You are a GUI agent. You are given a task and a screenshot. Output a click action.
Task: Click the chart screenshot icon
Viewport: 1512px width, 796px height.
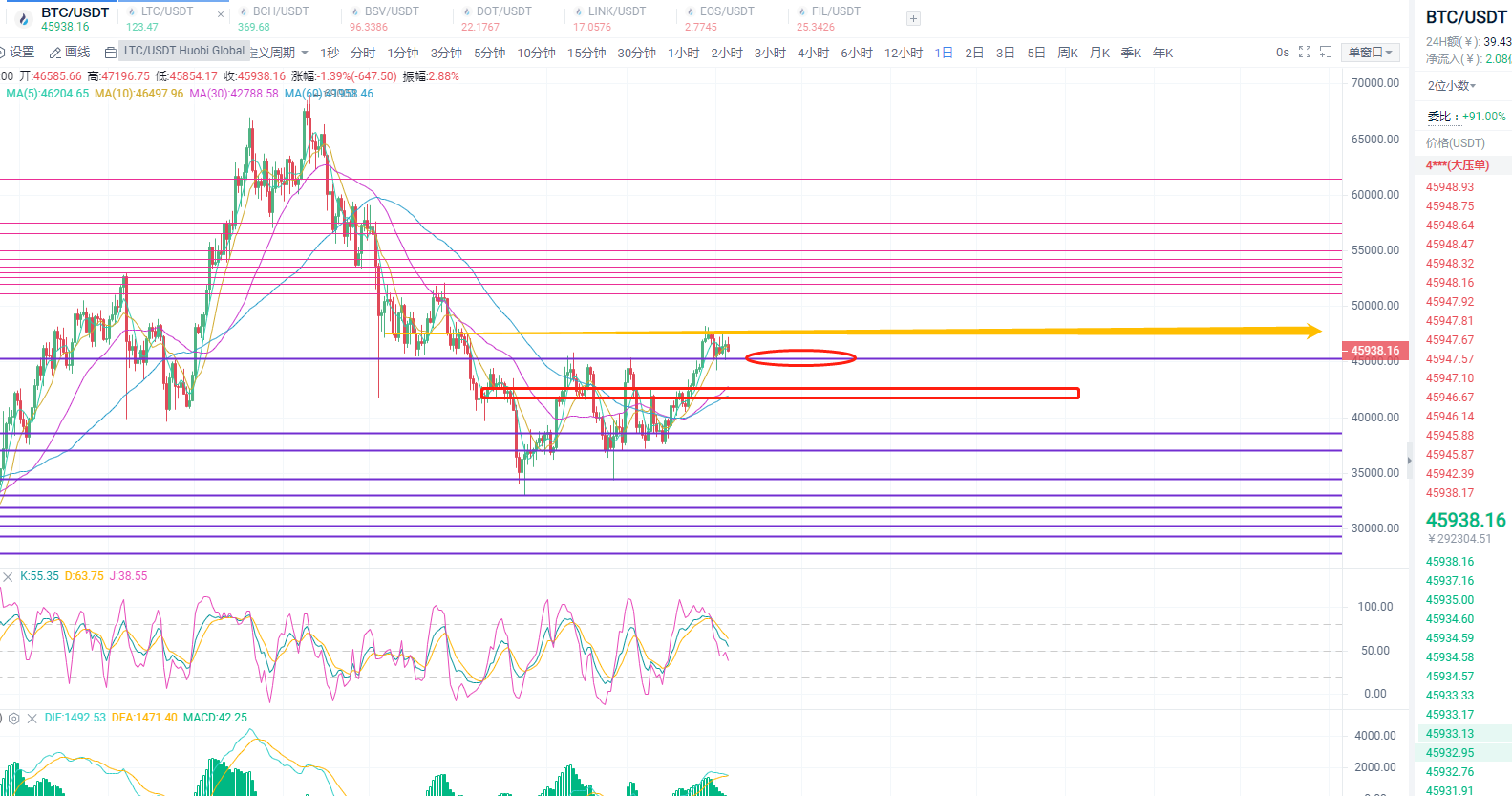(x=1326, y=53)
